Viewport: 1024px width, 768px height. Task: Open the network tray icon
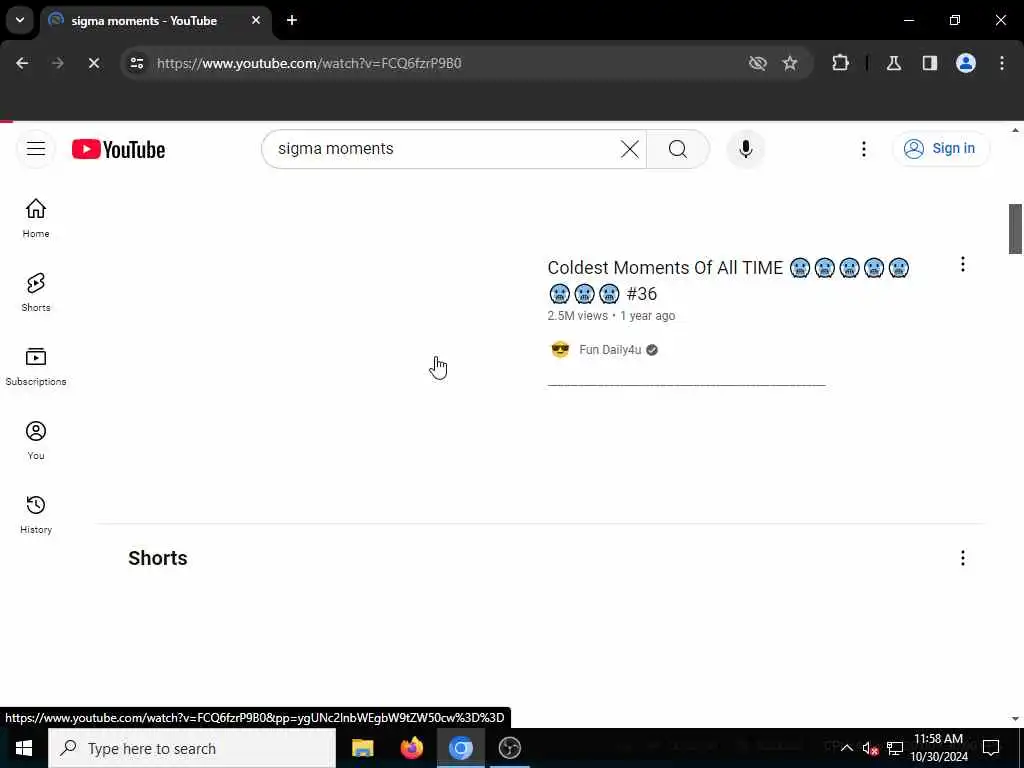(895, 748)
